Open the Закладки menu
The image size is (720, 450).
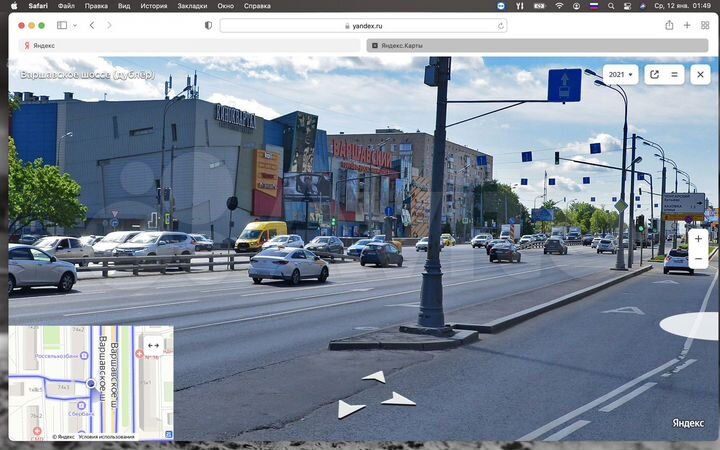pos(192,6)
